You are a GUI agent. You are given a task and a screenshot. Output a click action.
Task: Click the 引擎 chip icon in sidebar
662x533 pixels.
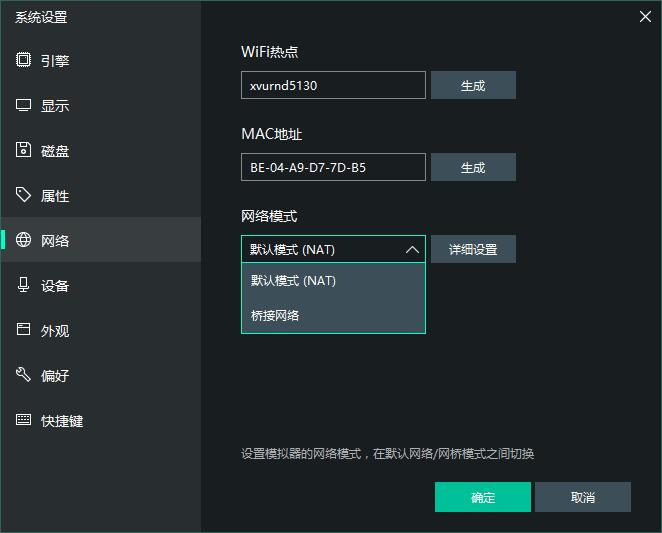tap(24, 60)
